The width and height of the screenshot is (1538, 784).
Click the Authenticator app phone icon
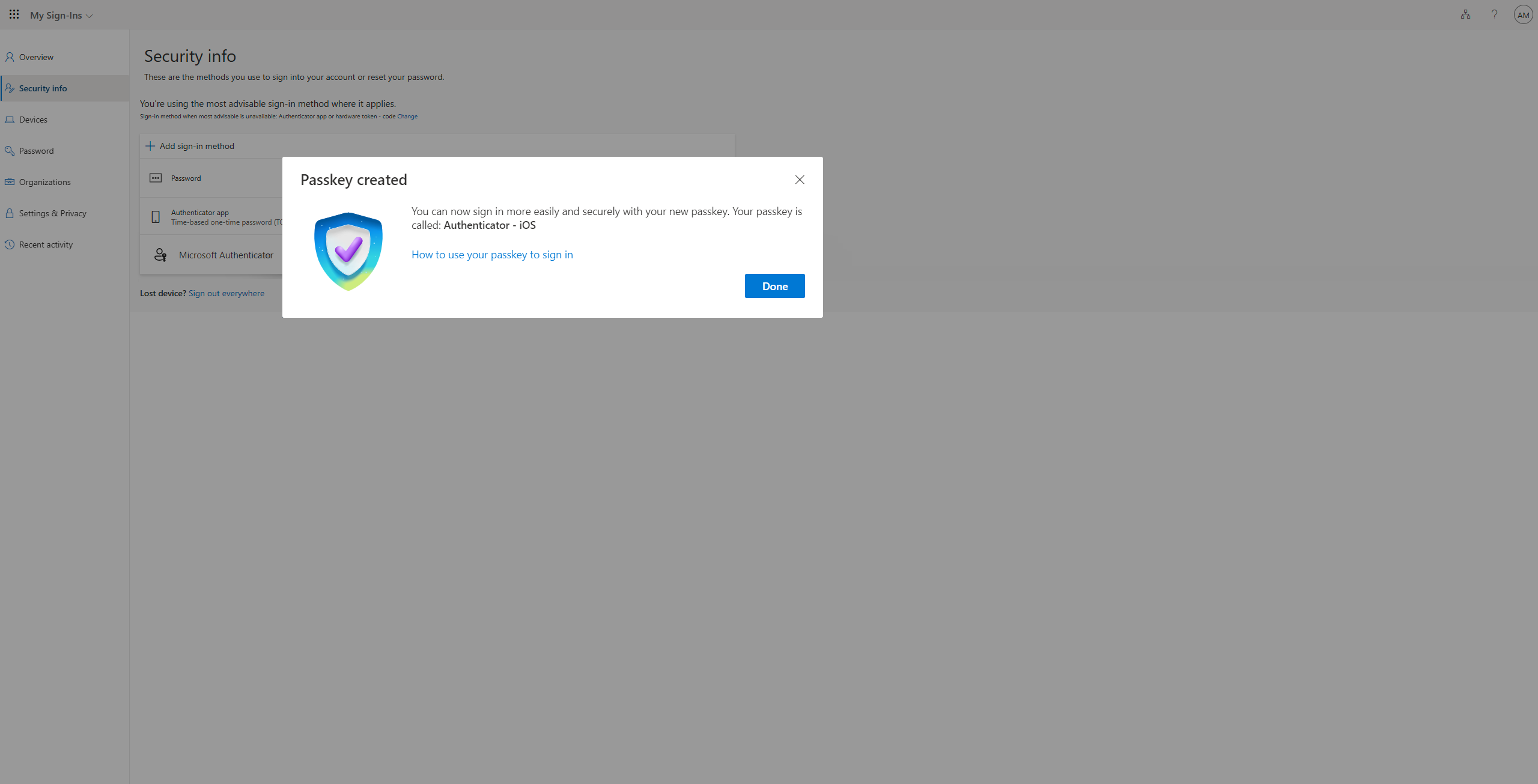pyautogui.click(x=156, y=217)
